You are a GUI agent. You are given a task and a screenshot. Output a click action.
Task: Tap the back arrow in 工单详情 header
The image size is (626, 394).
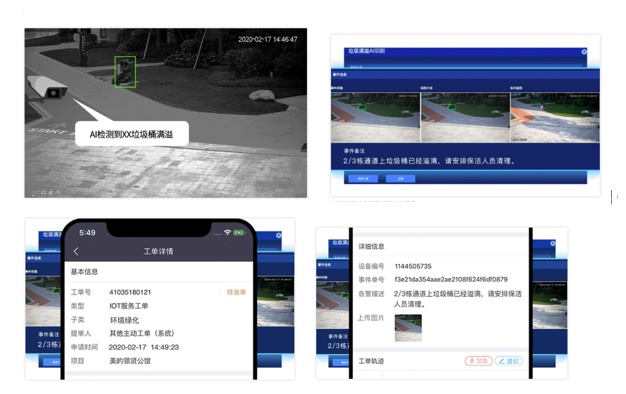tap(76, 251)
